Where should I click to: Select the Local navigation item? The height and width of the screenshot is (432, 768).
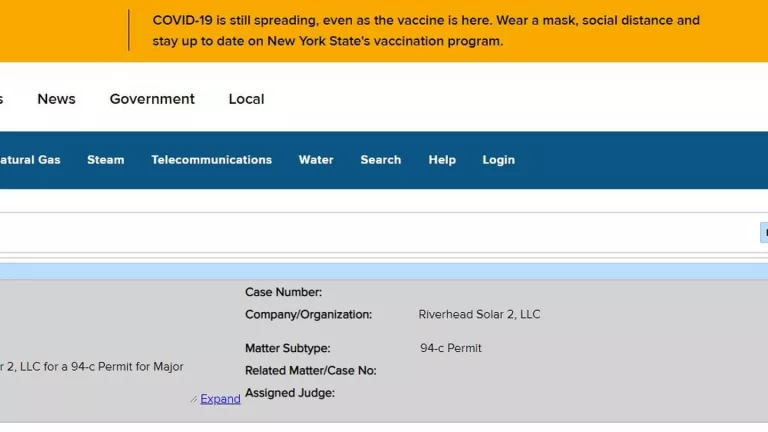pyautogui.click(x=246, y=99)
